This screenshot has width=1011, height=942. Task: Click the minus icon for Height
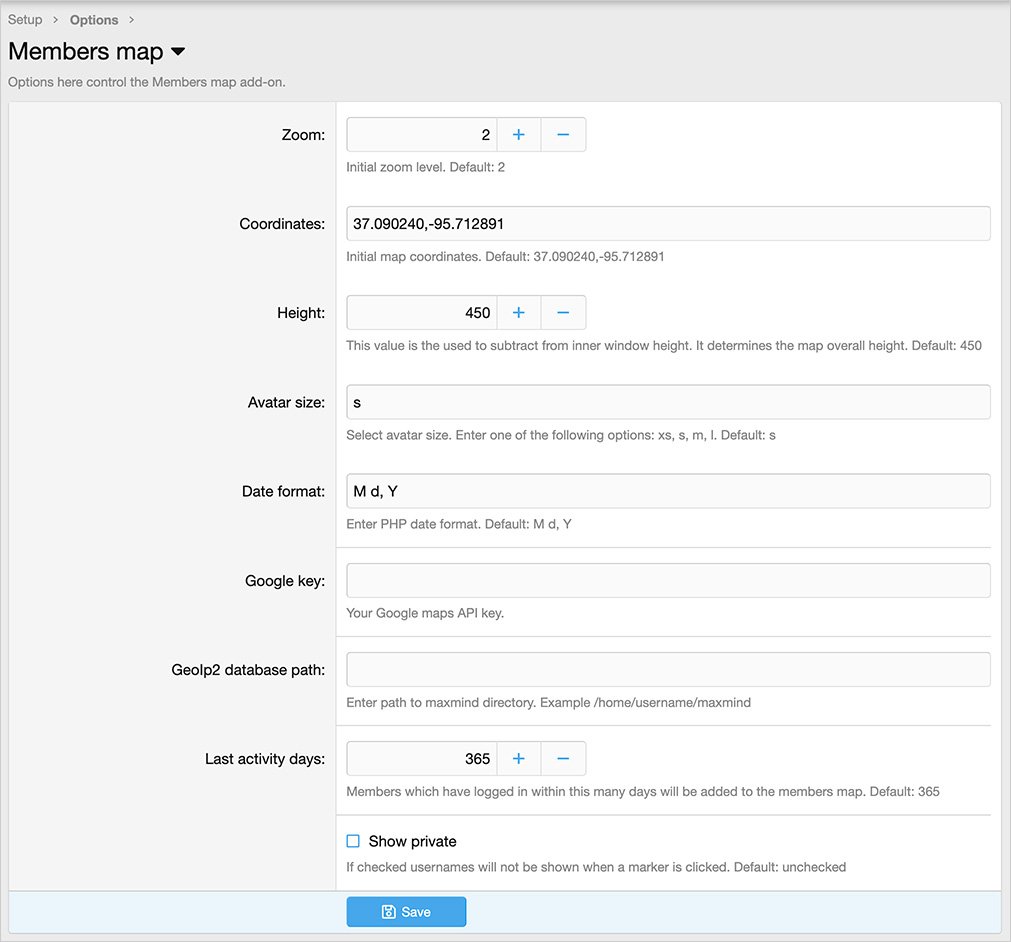tap(563, 313)
